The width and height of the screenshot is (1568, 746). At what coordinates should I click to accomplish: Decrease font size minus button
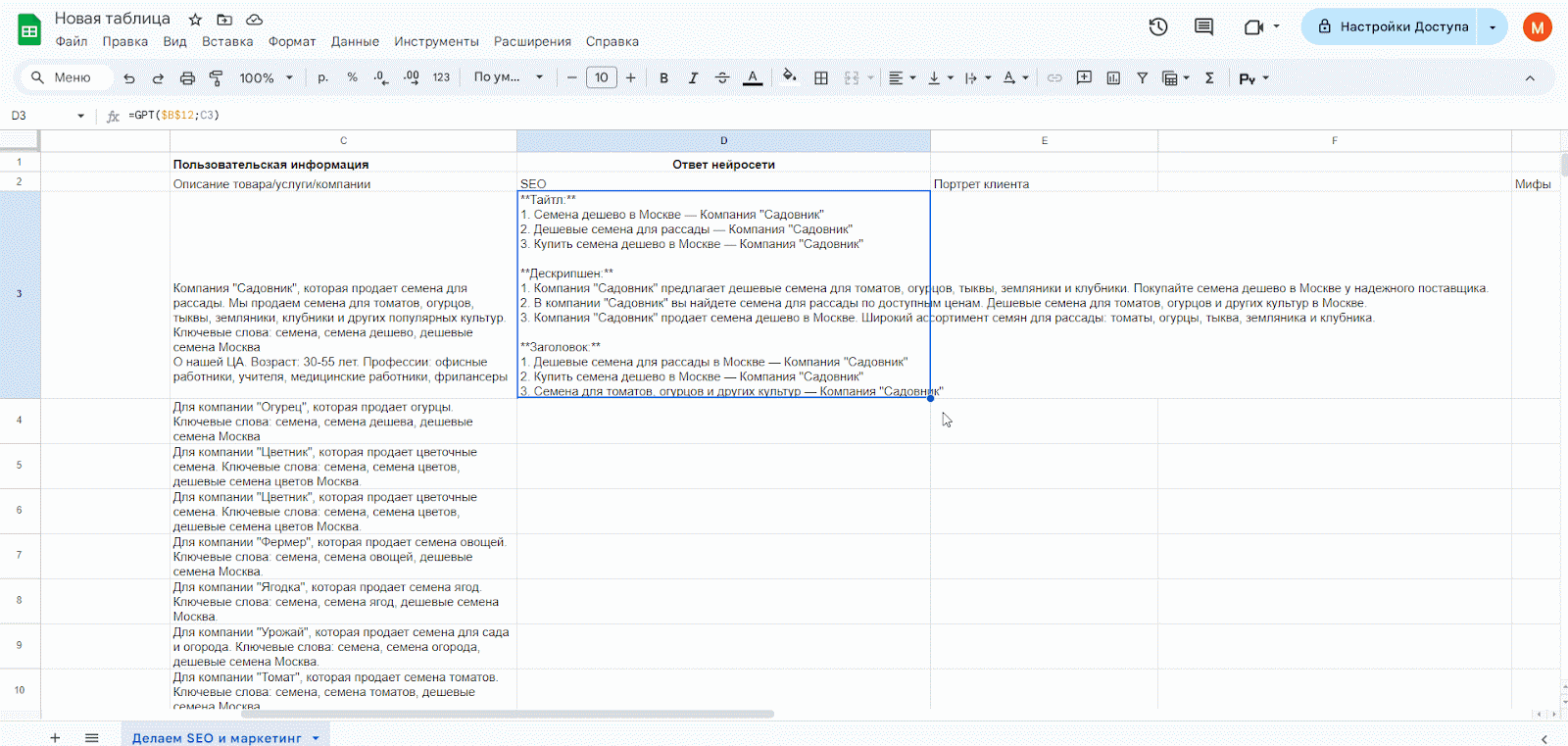tap(571, 78)
